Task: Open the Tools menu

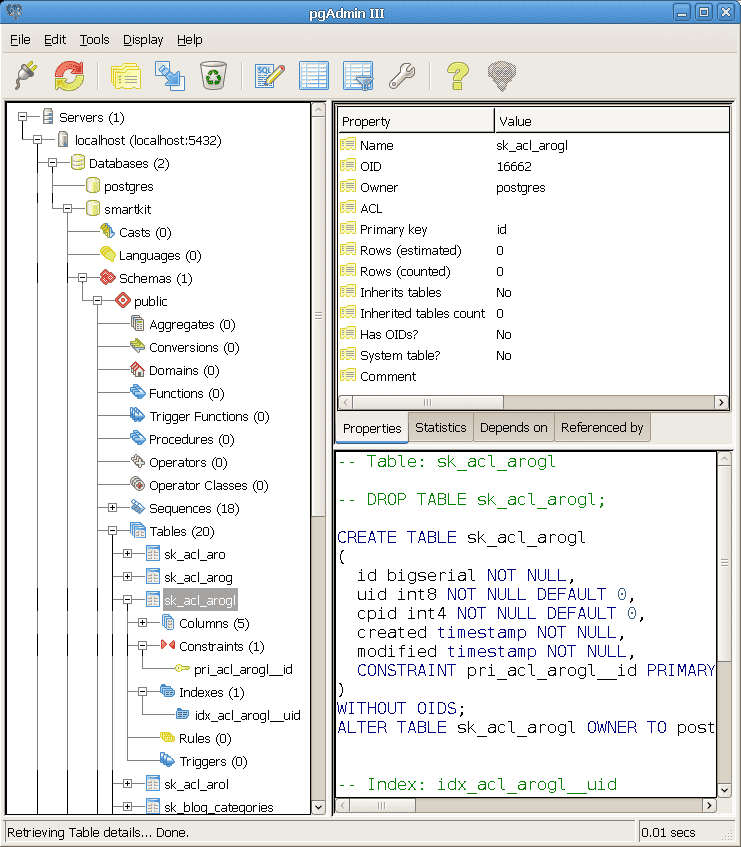Action: pos(95,39)
